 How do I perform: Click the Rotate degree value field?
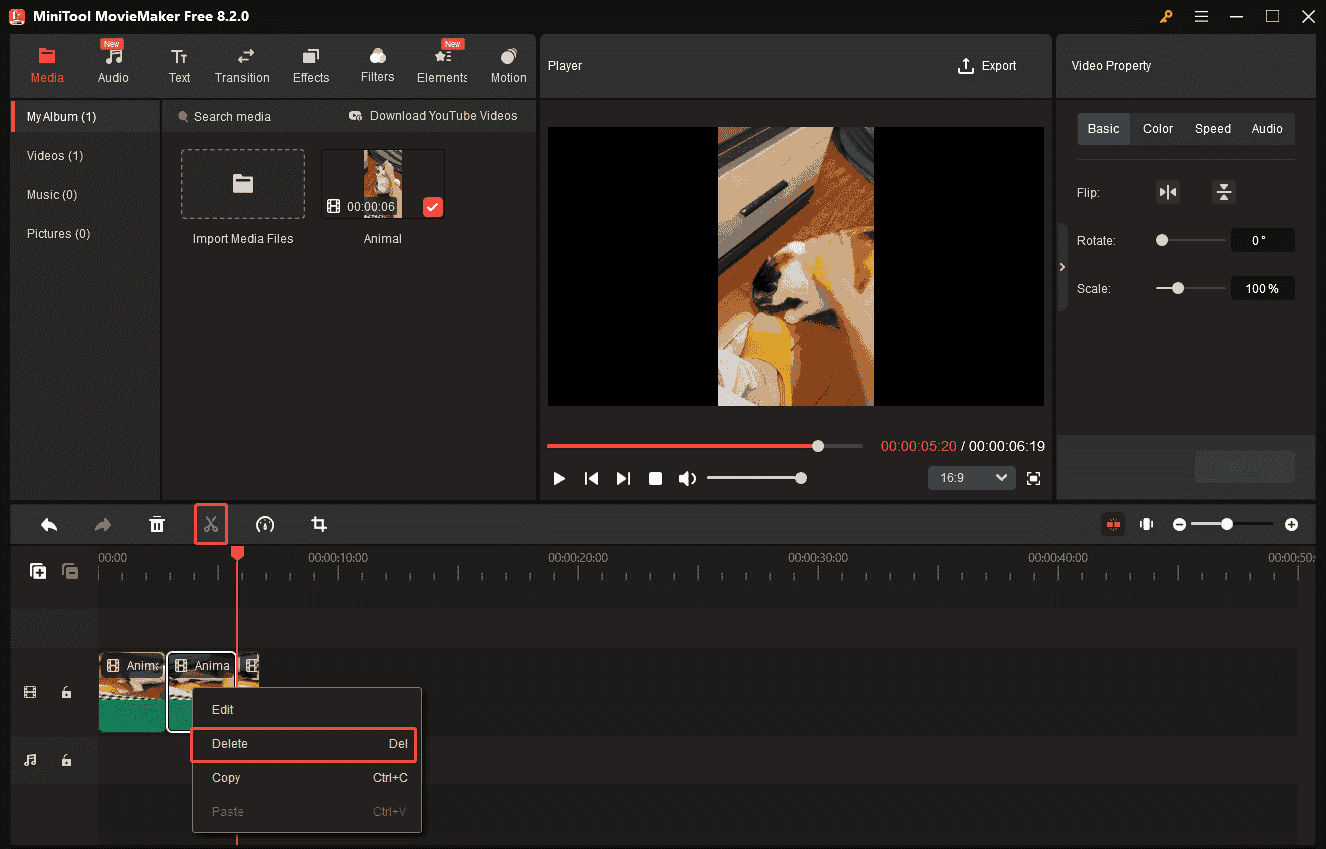coord(1262,240)
